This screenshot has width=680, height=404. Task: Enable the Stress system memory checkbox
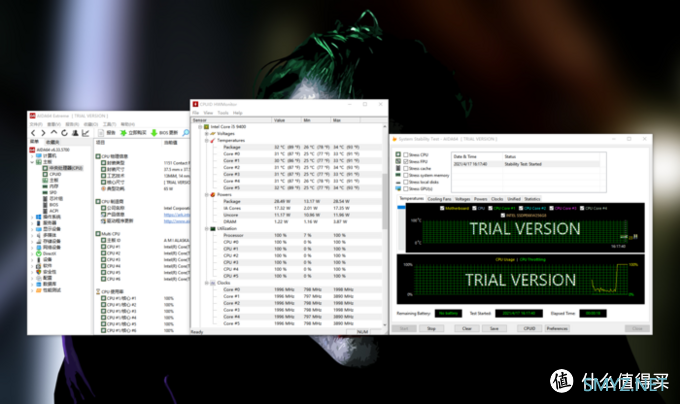(x=406, y=175)
